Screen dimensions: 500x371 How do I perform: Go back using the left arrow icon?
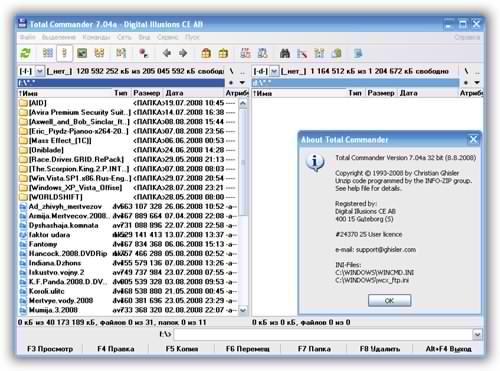[166, 53]
